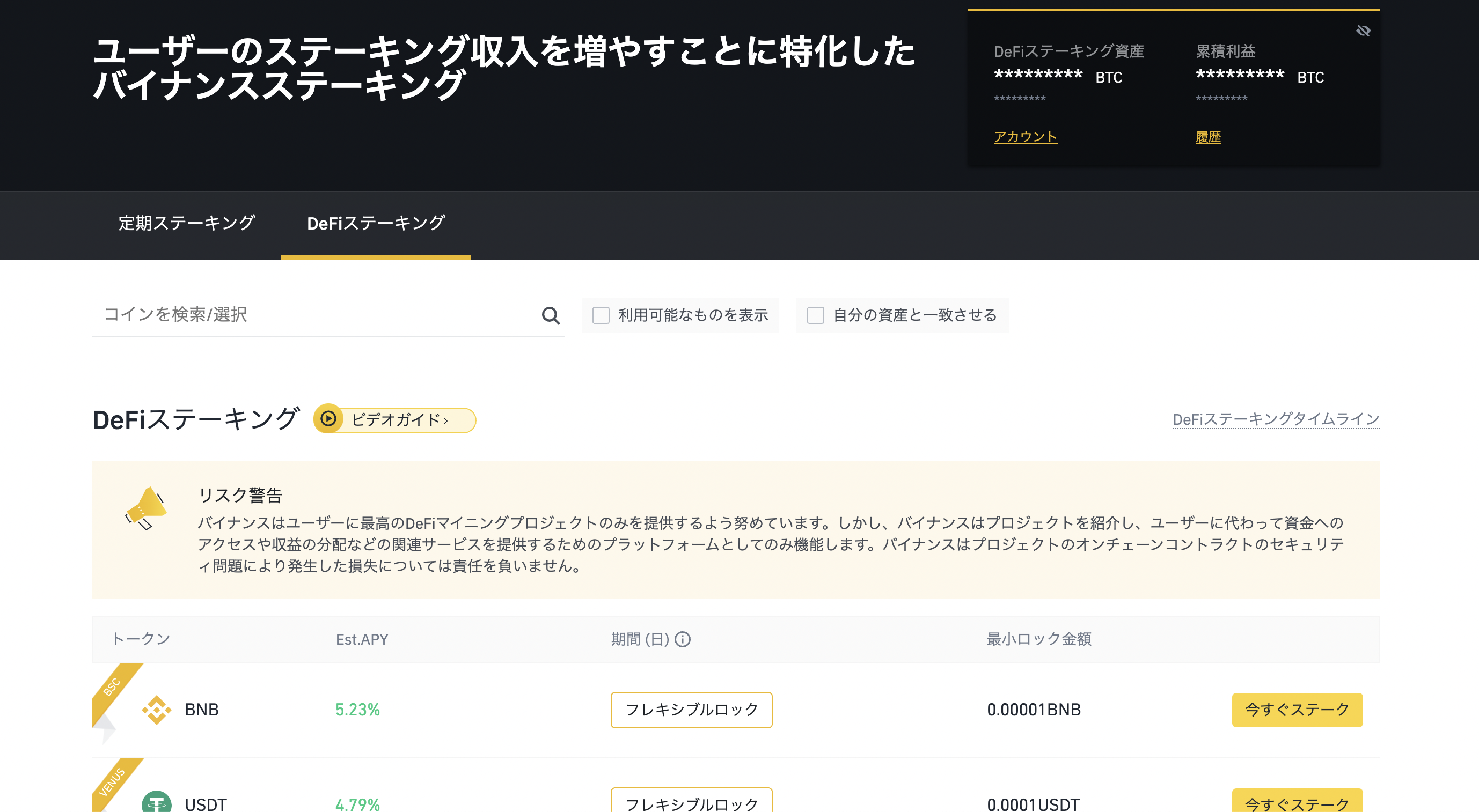Open the ビデオガイド button
The width and height of the screenshot is (1479, 812).
click(x=394, y=419)
